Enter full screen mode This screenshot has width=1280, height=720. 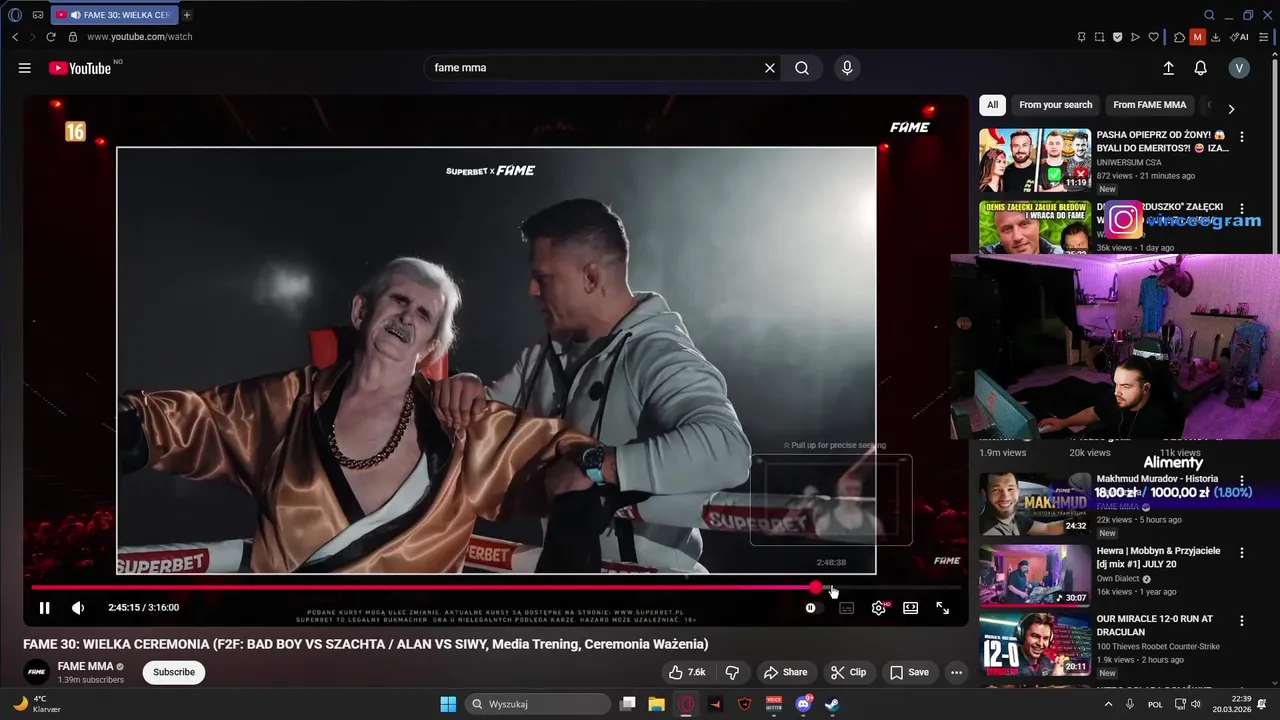[942, 608]
